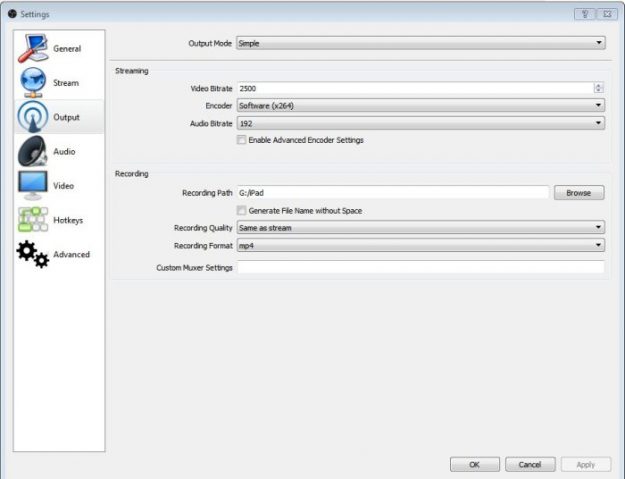Switch to the General tab label
625x479 pixels.
point(67,49)
